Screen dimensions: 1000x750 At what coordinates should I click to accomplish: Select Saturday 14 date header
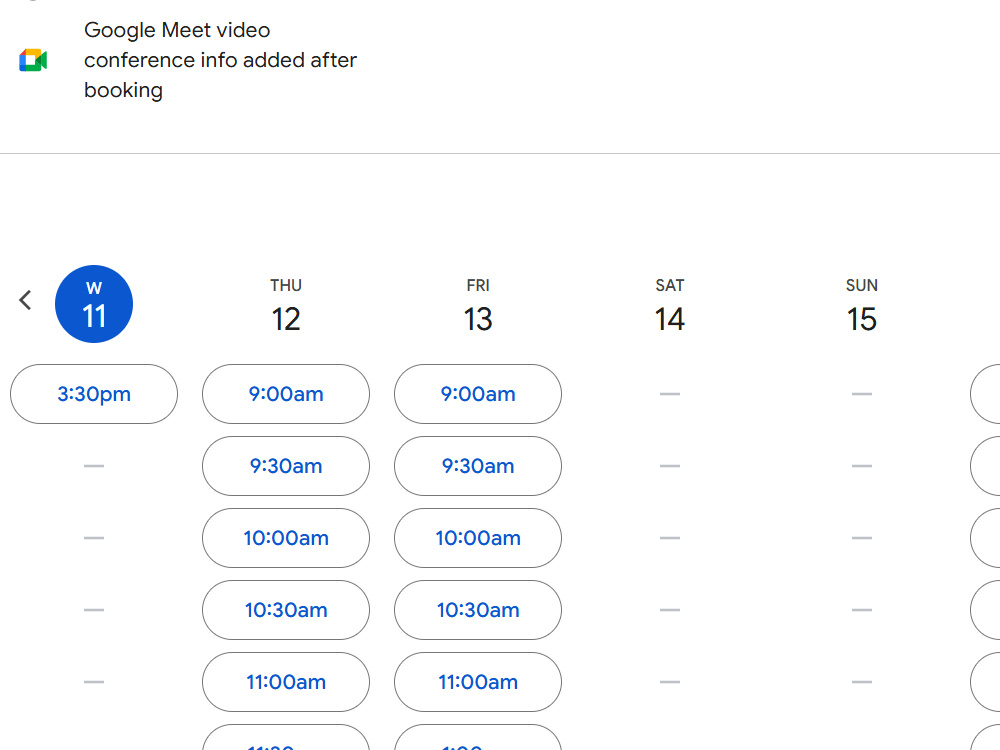coord(670,305)
